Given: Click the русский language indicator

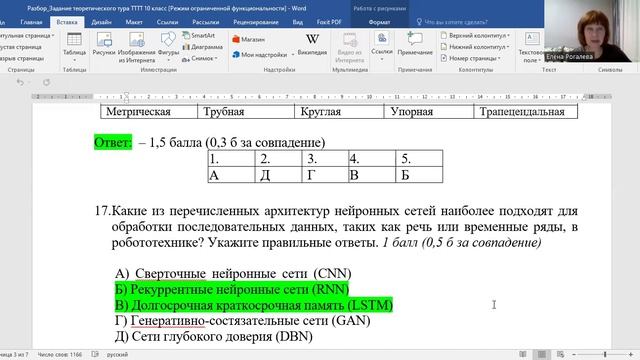Looking at the screenshot, I should pos(117,354).
